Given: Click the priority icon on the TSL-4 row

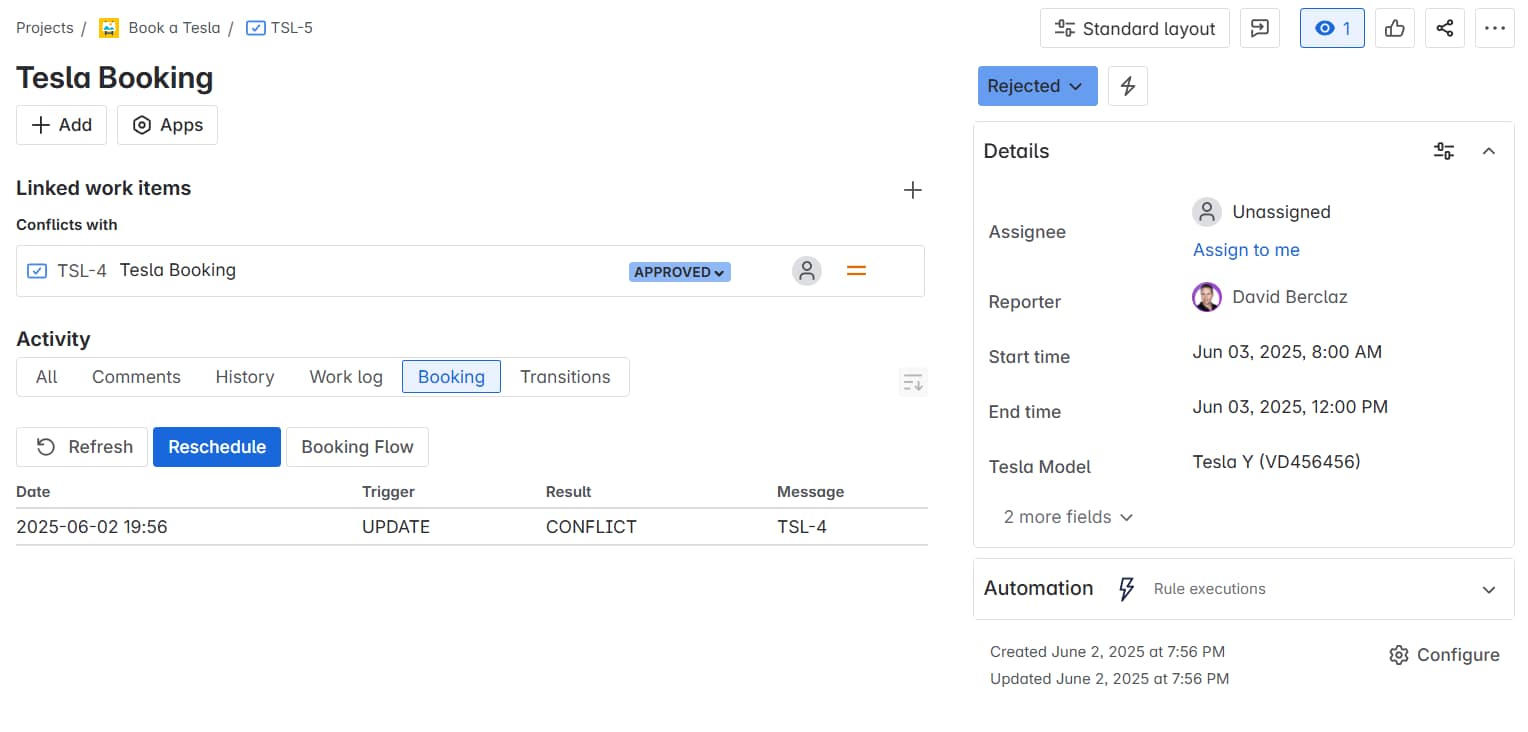Looking at the screenshot, I should [856, 270].
